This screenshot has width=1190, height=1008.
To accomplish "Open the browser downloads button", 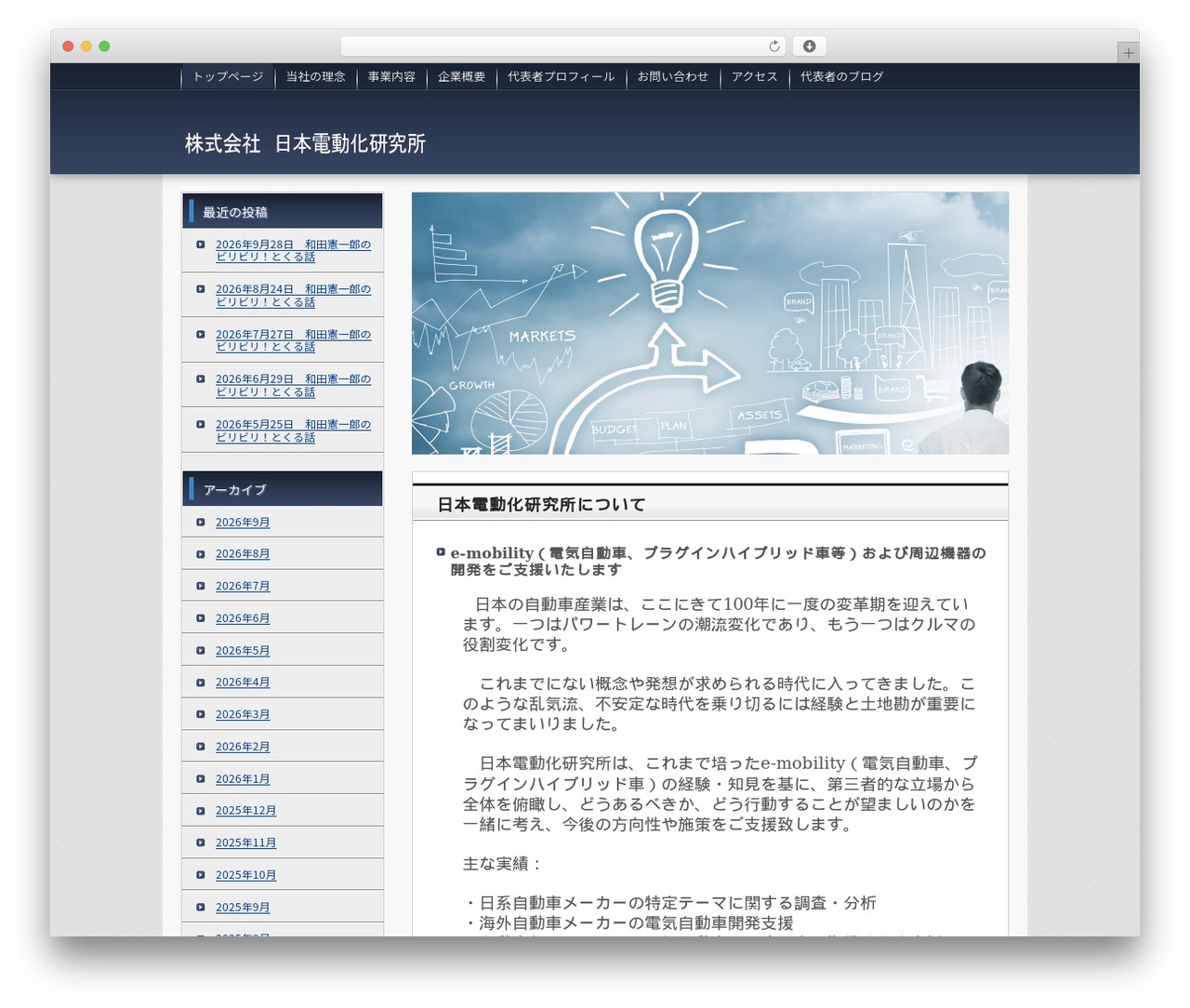I will click(810, 46).
